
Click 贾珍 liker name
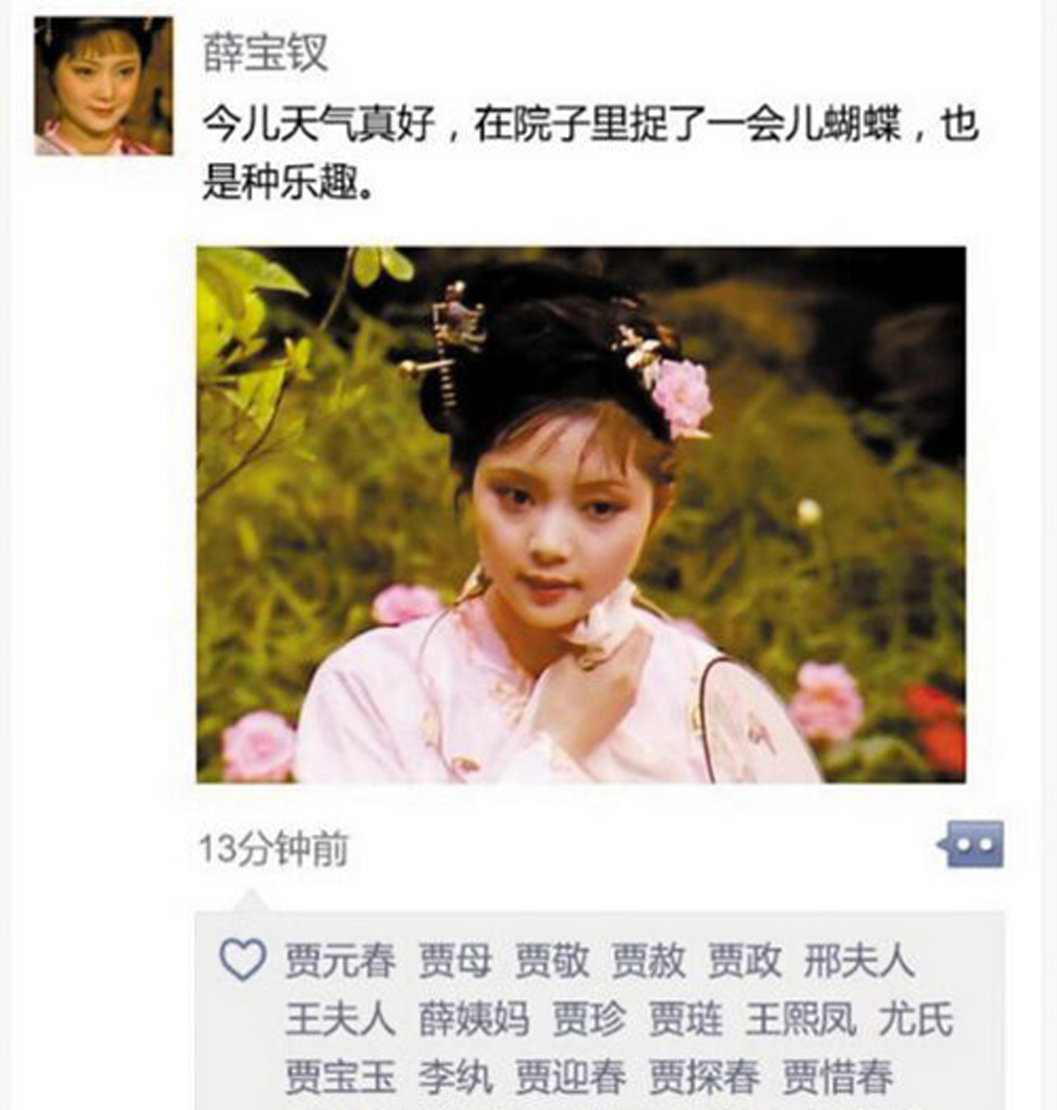click(x=589, y=1019)
